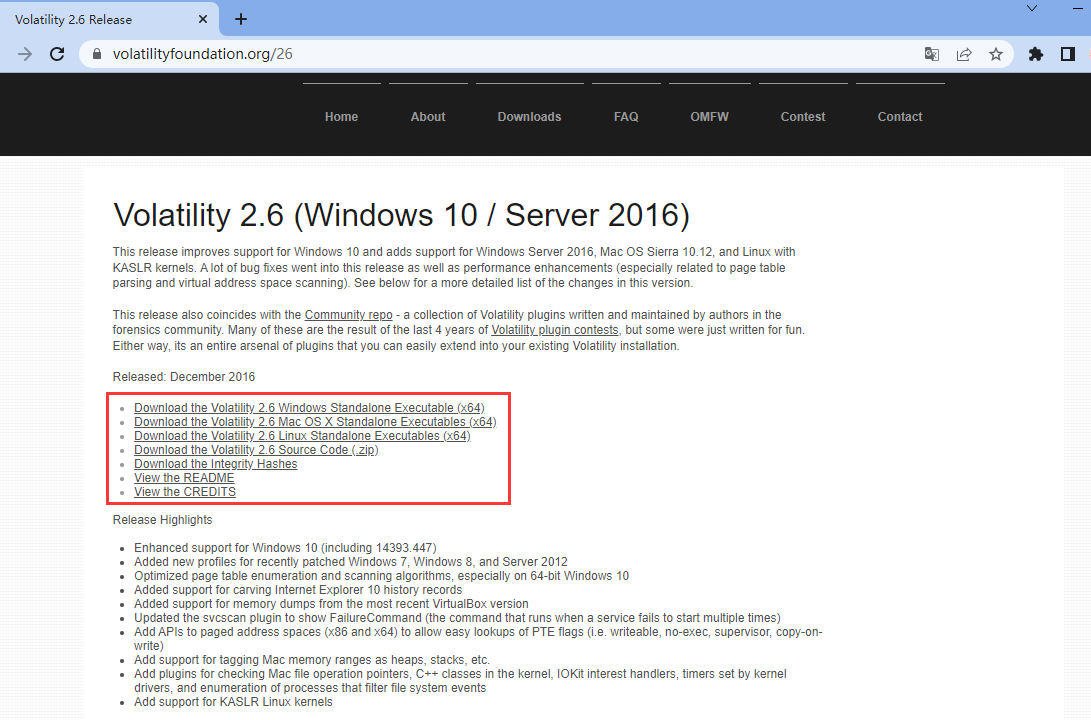
Task: Open the extensions puzzle icon
Action: [x=1035, y=54]
